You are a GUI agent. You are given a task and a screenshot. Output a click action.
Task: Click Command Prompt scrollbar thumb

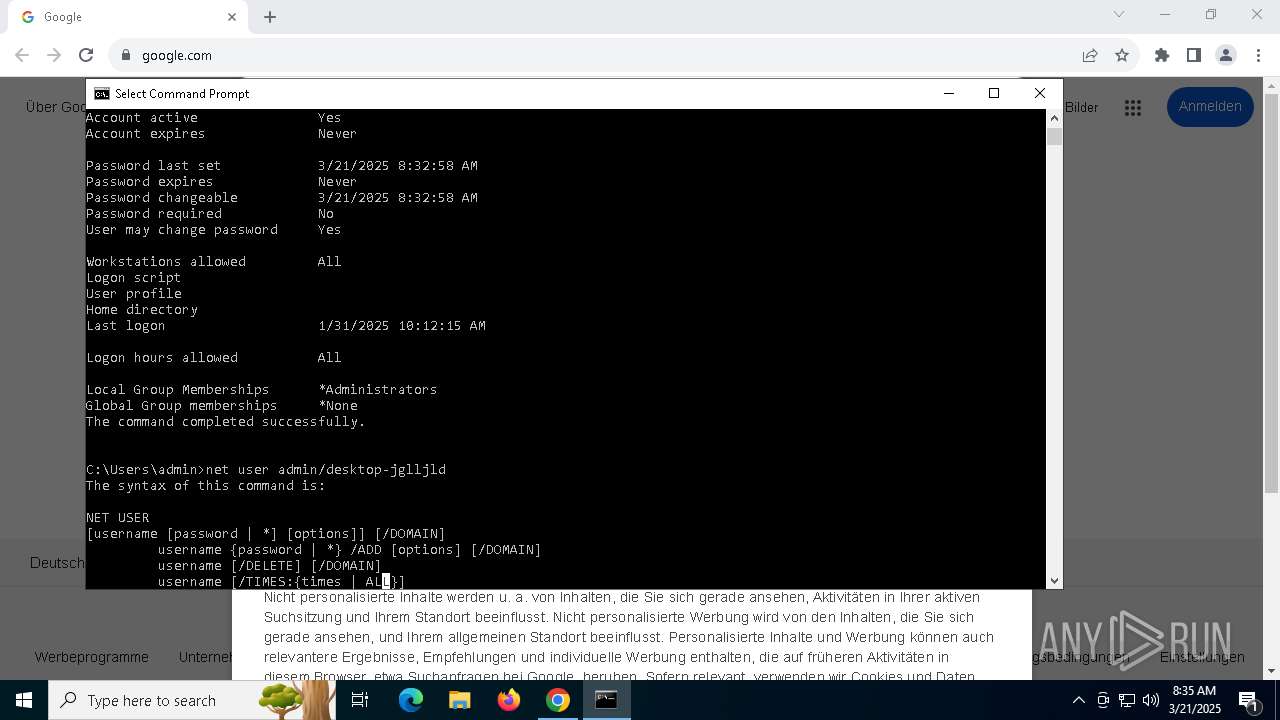point(1054,136)
